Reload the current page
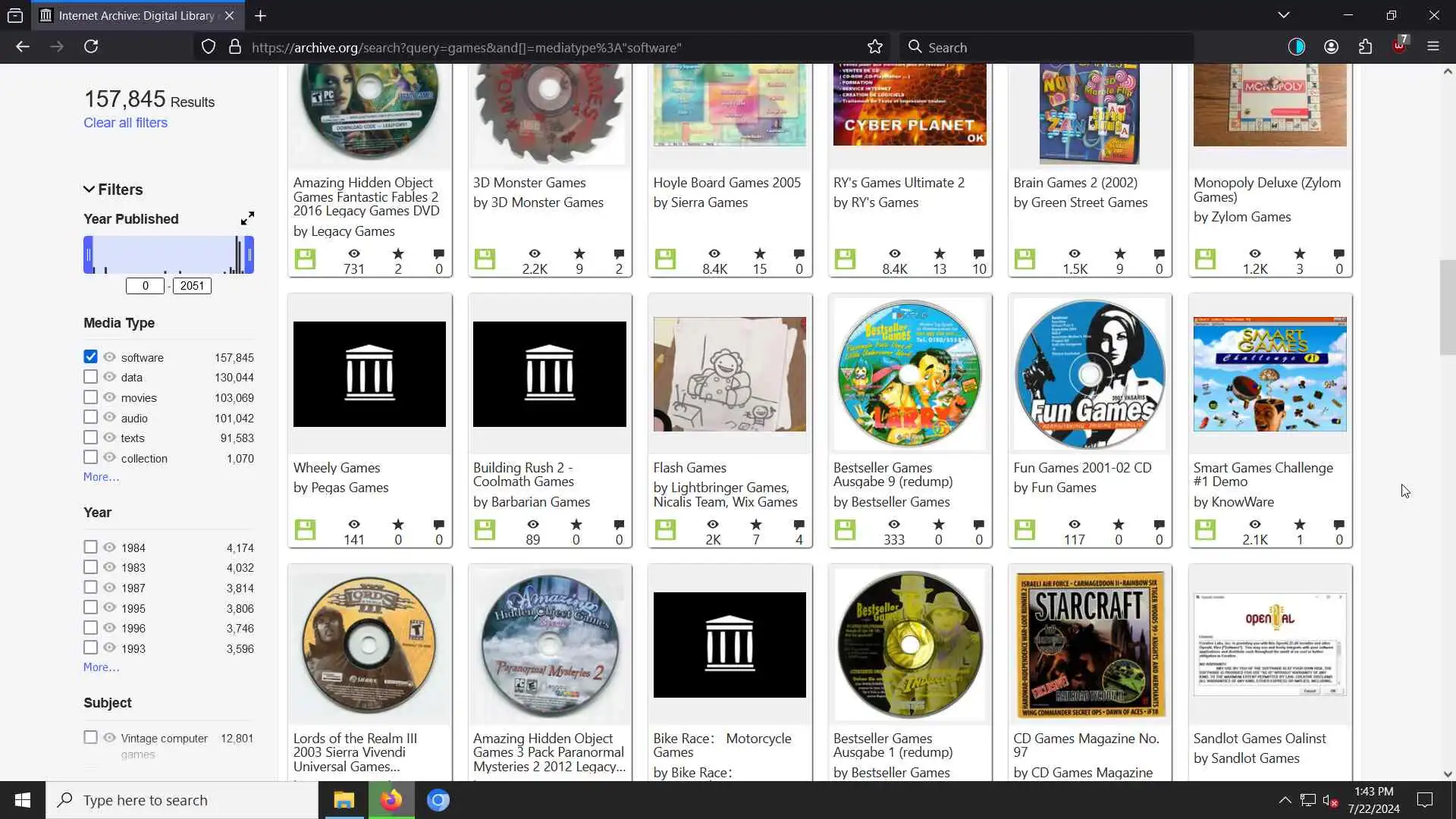 (91, 47)
